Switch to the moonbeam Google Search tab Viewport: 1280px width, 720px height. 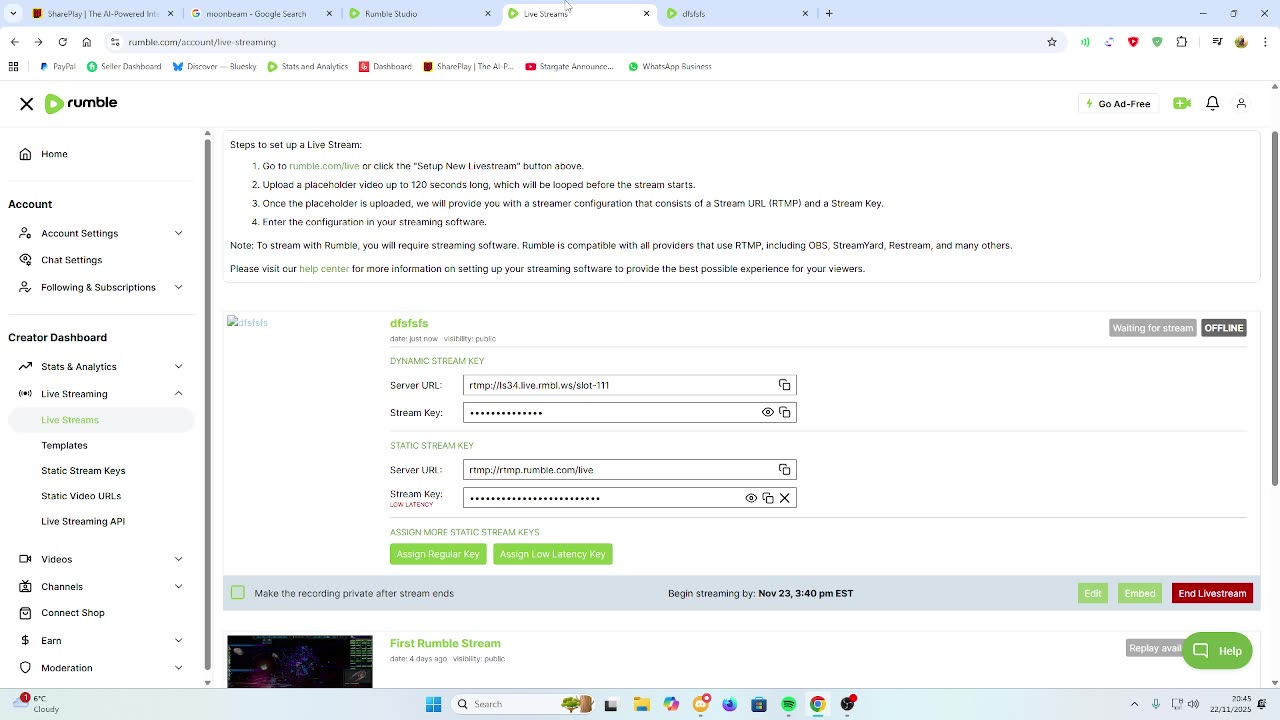tap(262, 14)
